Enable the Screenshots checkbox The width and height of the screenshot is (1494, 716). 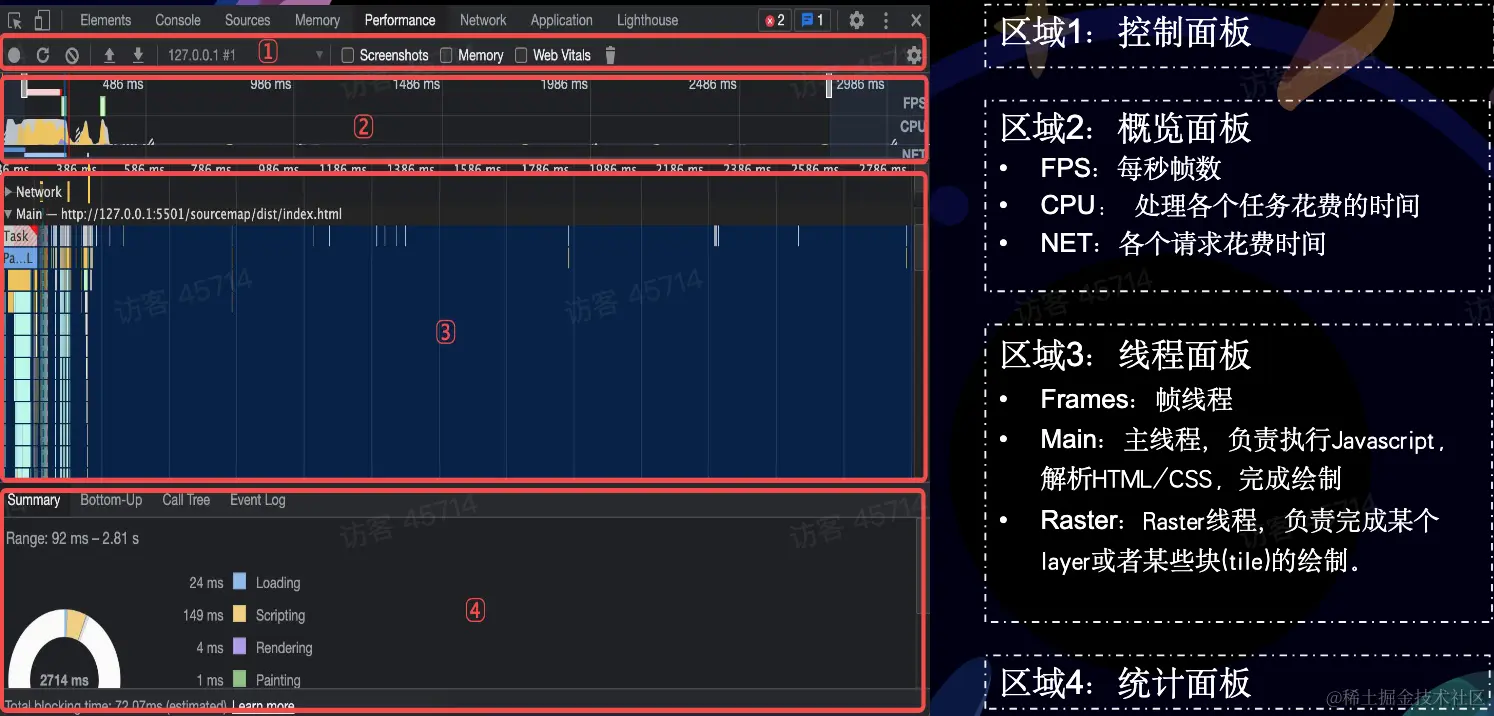click(x=348, y=56)
